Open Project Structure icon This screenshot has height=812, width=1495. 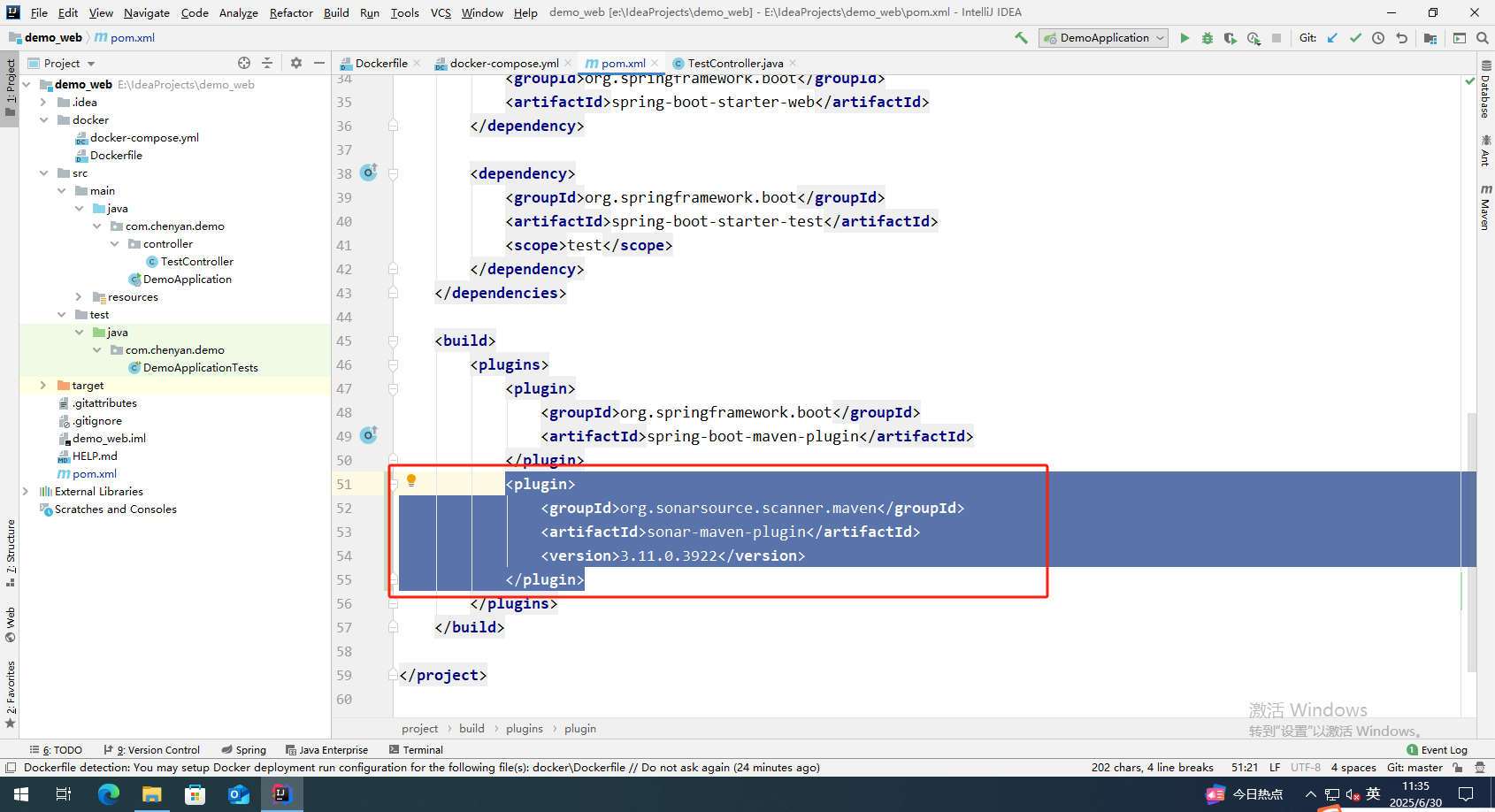point(1430,38)
